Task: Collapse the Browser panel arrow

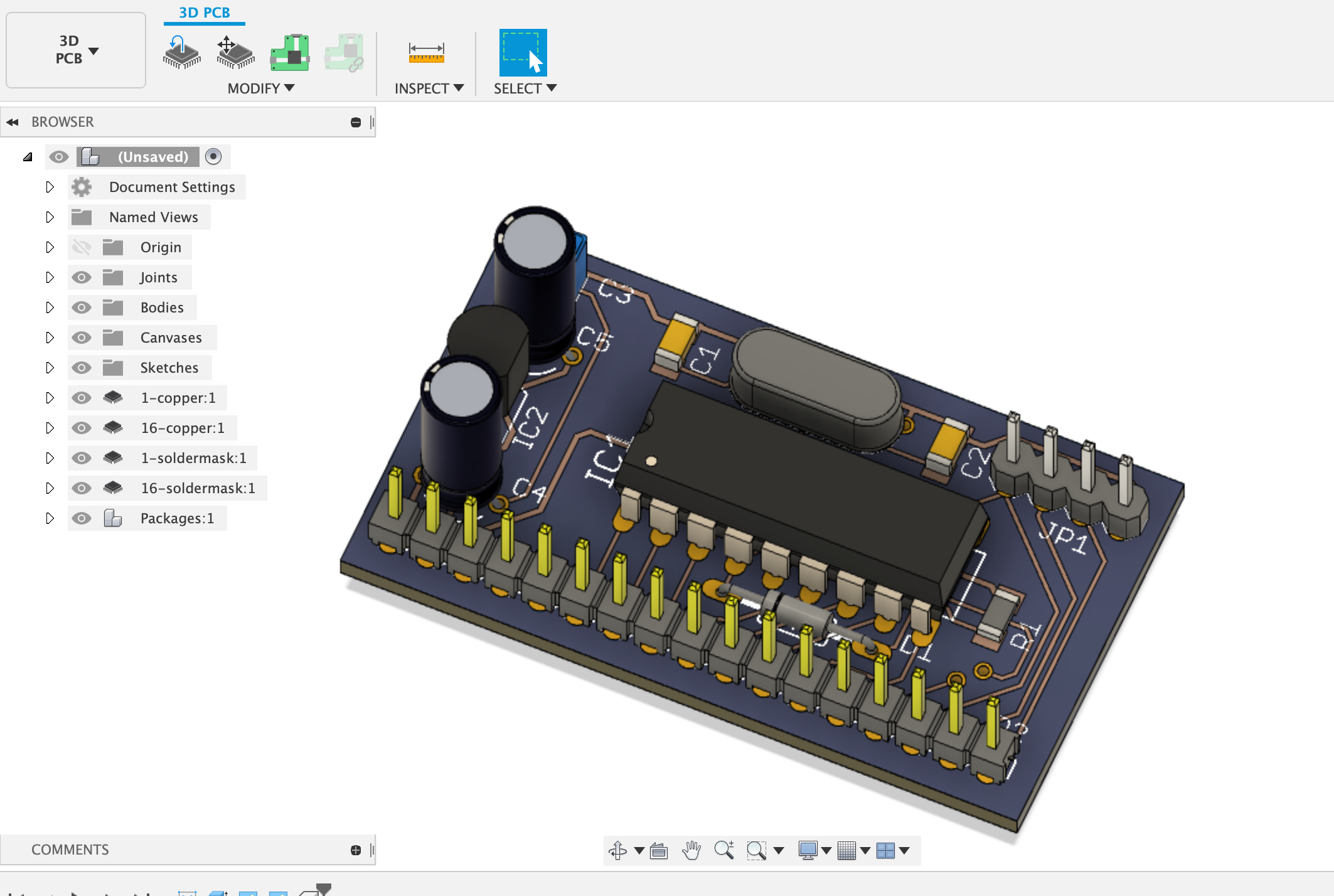Action: pyautogui.click(x=13, y=121)
